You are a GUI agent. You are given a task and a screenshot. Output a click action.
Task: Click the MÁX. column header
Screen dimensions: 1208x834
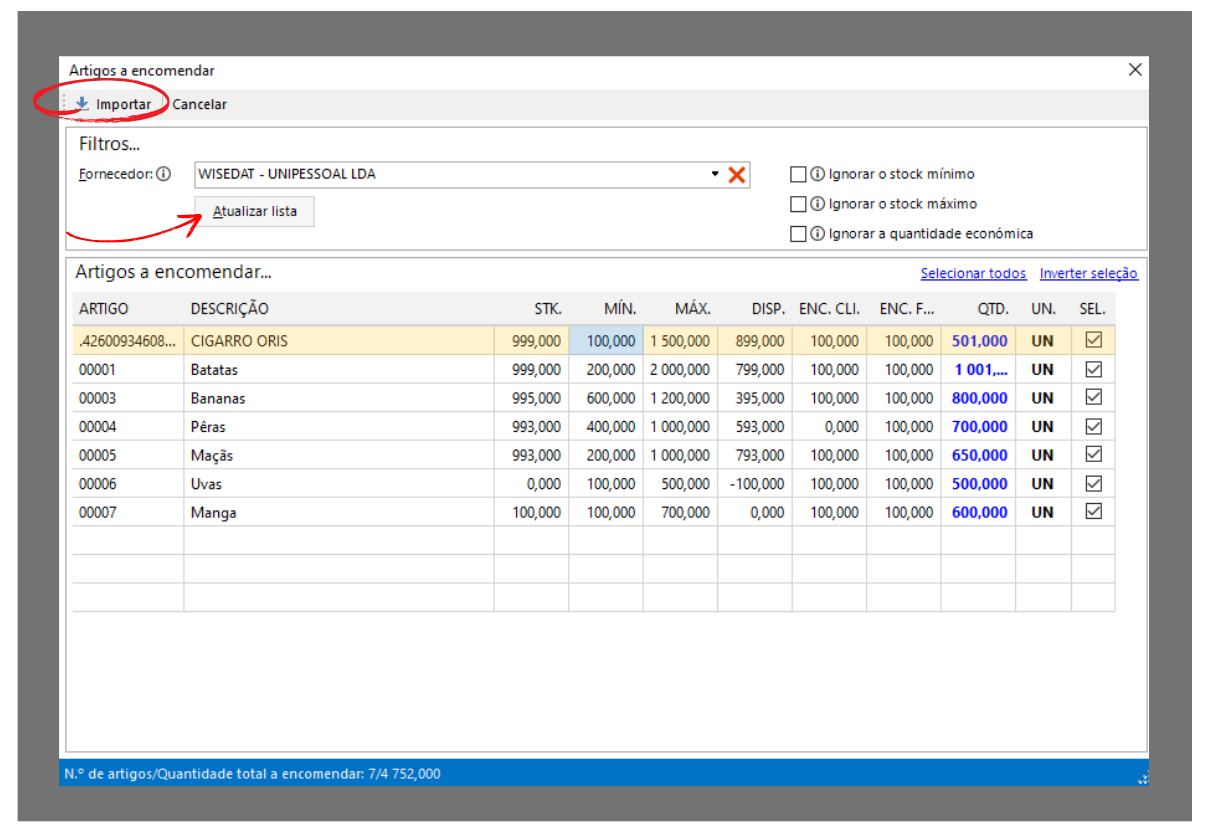[x=680, y=309]
